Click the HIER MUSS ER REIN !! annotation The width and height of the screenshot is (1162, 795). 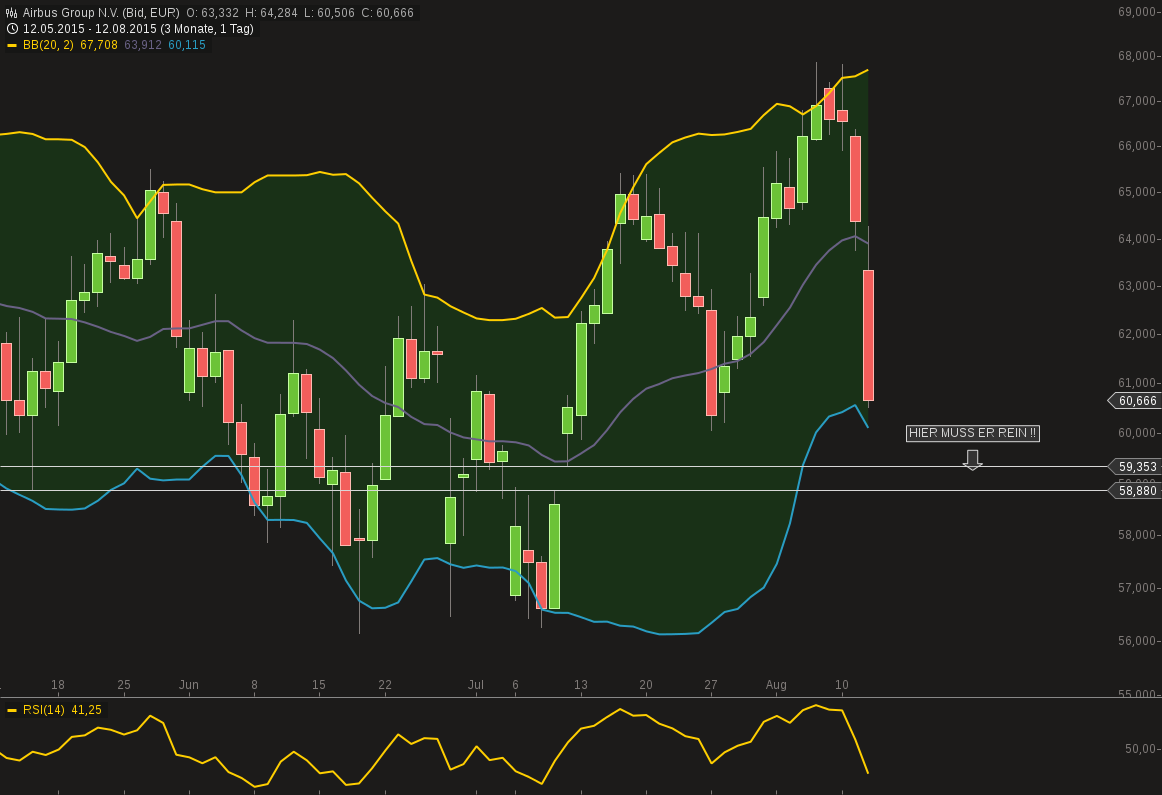972,433
